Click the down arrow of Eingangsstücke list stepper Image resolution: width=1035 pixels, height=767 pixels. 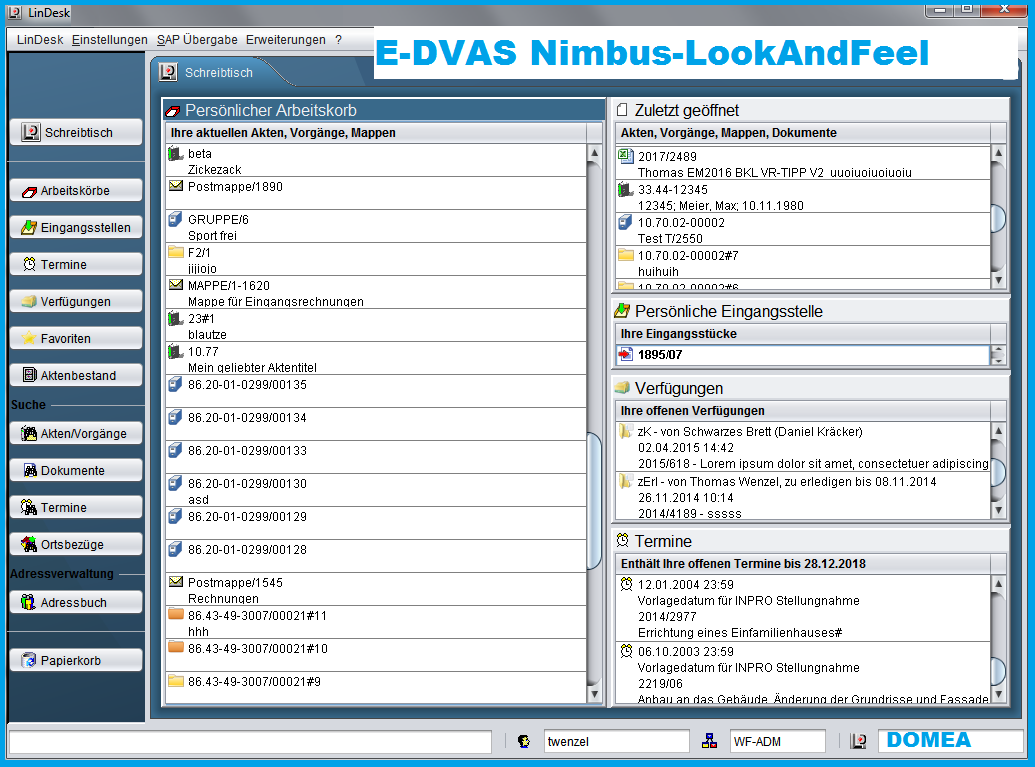pyautogui.click(x=997, y=360)
